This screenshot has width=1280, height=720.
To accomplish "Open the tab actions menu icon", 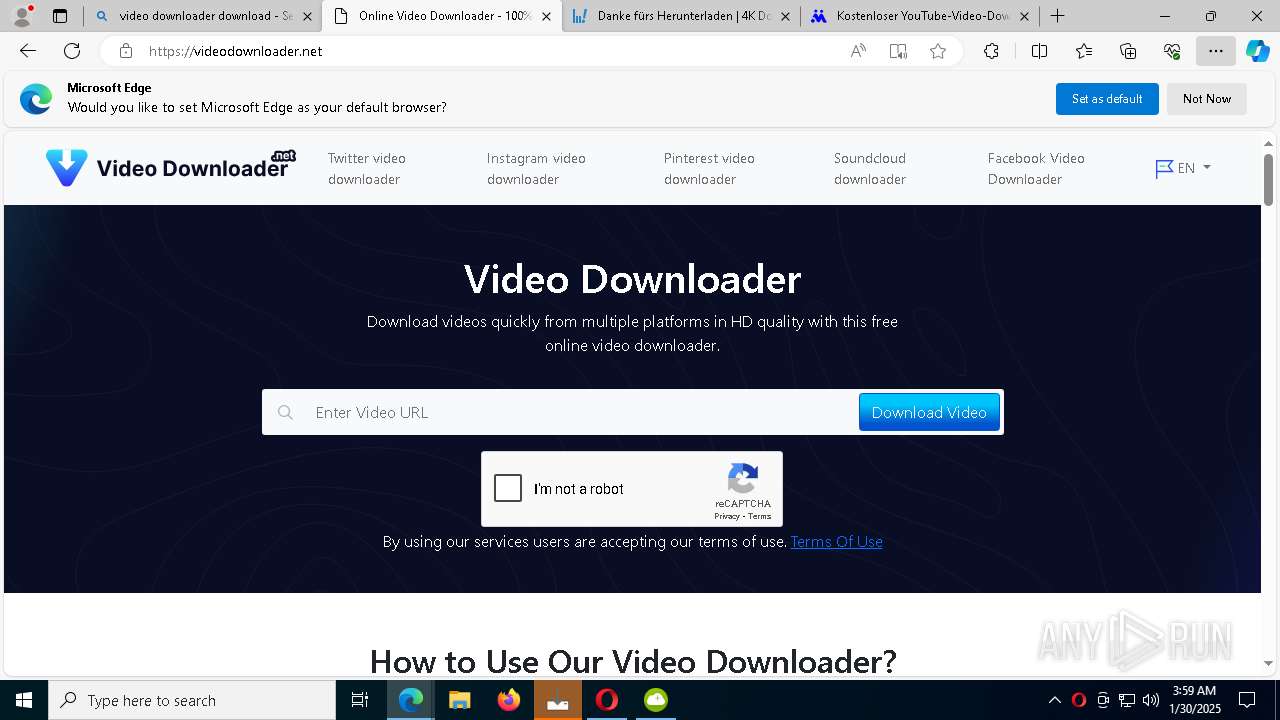I will click(x=60, y=16).
